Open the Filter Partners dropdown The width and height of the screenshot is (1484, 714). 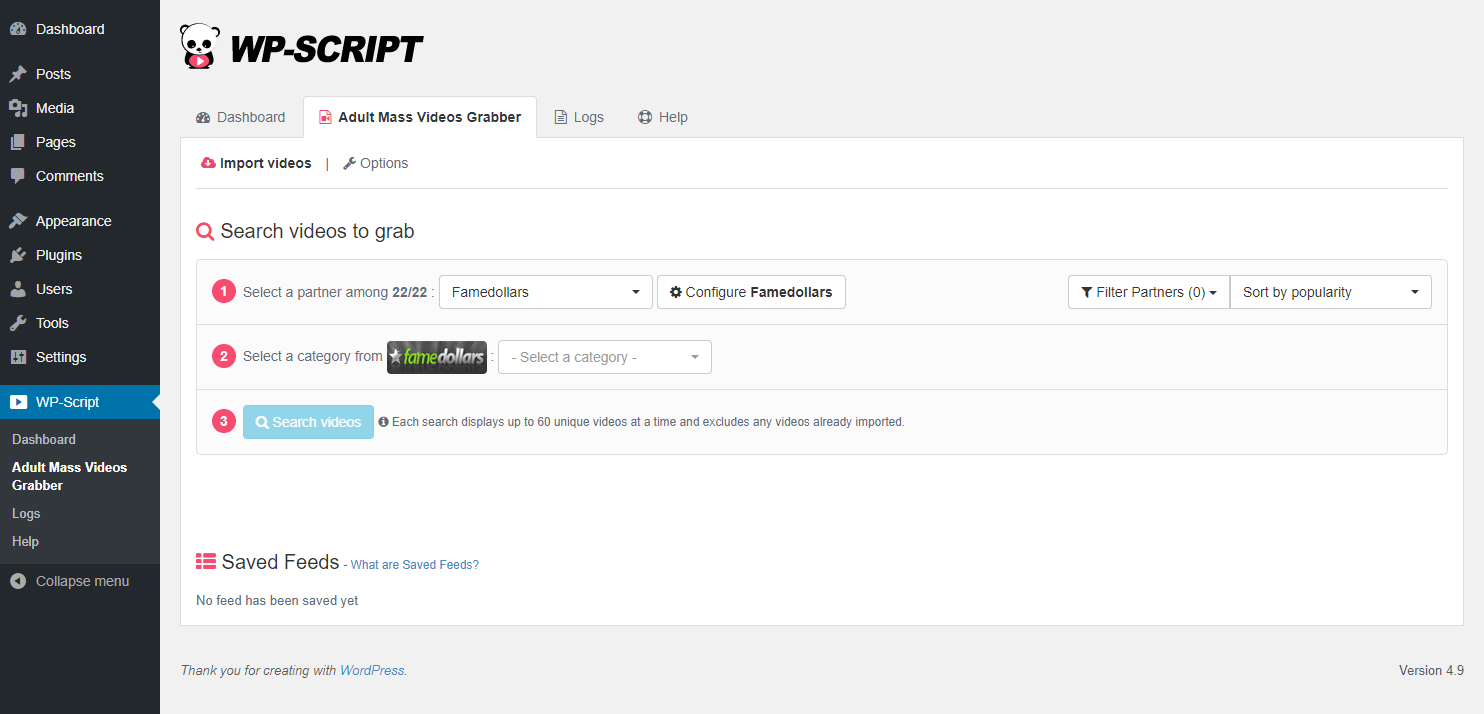point(1148,292)
